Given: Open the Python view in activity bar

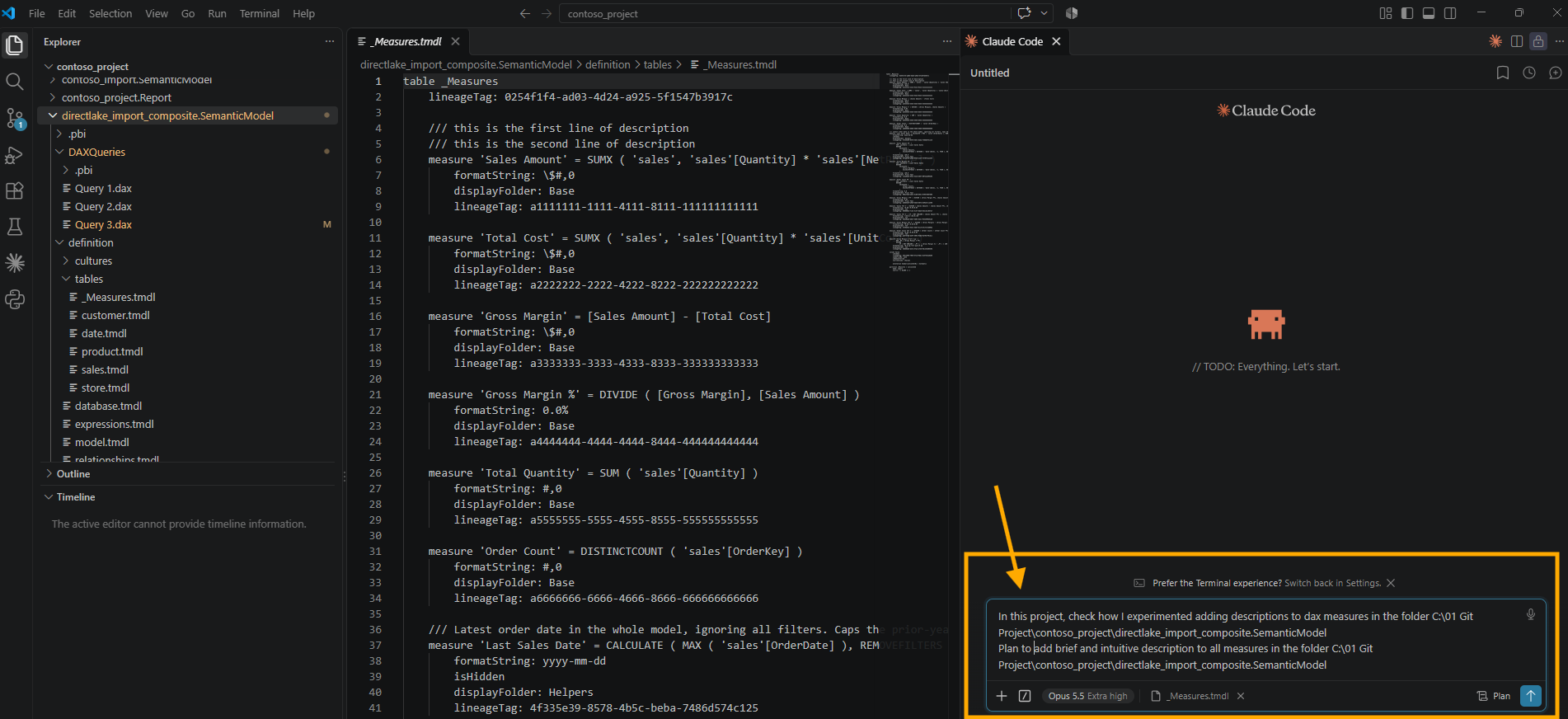Looking at the screenshot, I should [15, 299].
